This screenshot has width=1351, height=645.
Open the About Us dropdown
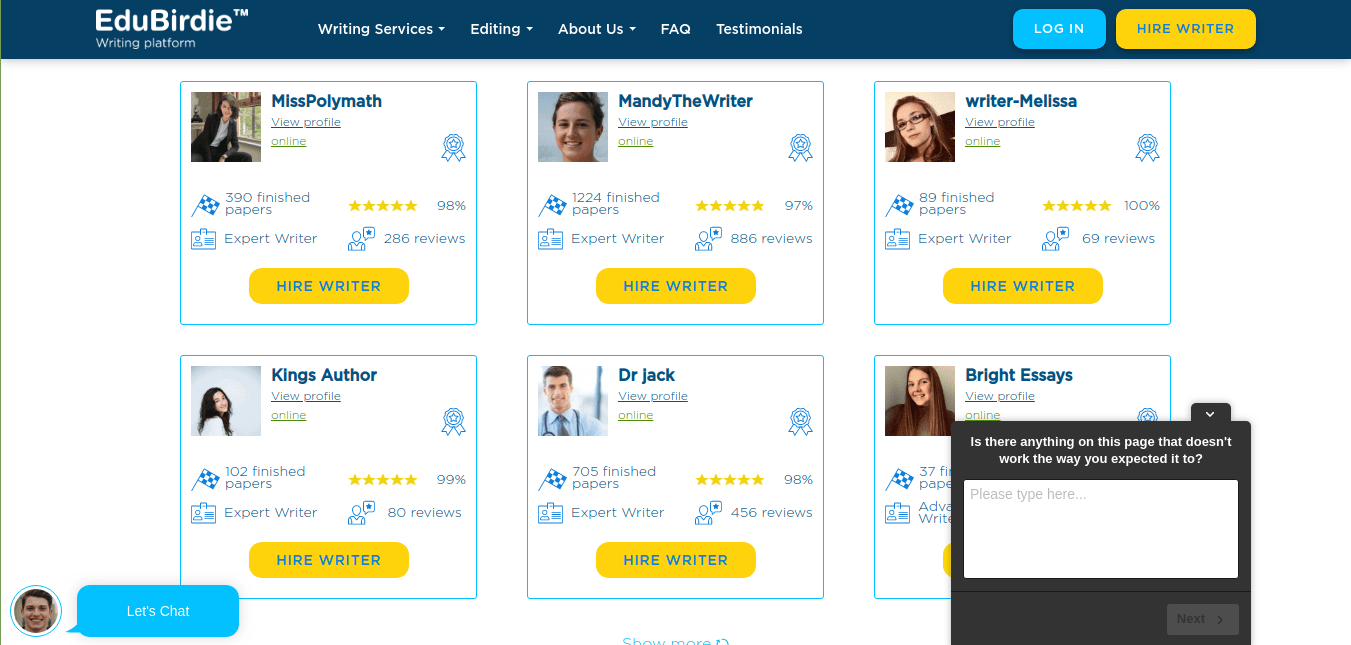pos(596,29)
